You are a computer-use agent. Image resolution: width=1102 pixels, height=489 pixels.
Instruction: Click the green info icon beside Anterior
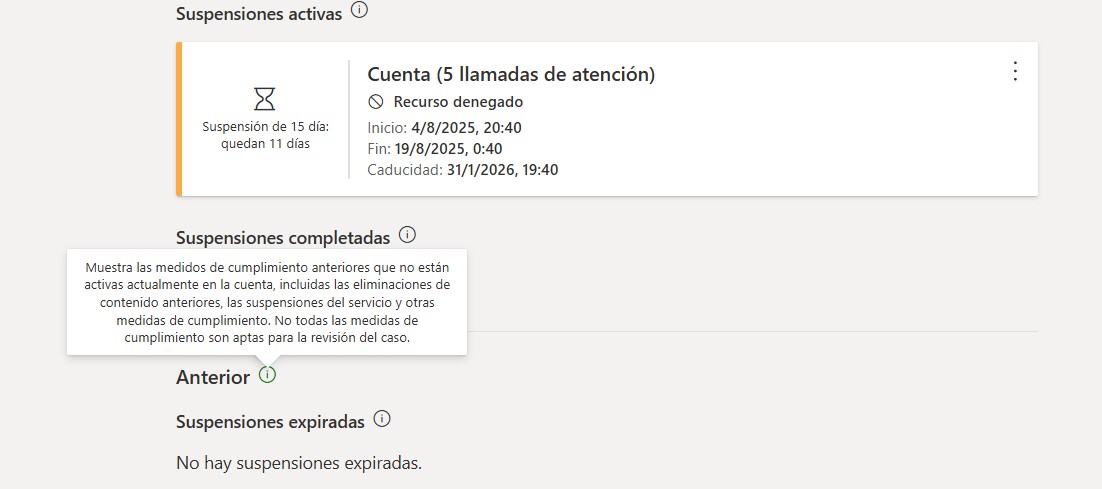coord(267,375)
